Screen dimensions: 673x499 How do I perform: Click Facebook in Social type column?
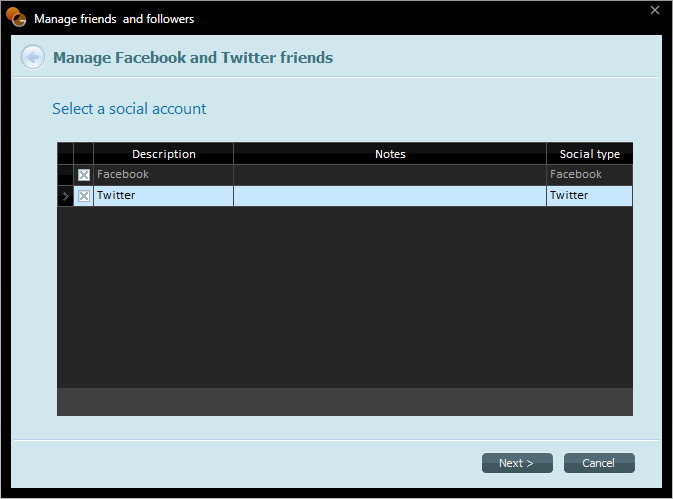[590, 175]
